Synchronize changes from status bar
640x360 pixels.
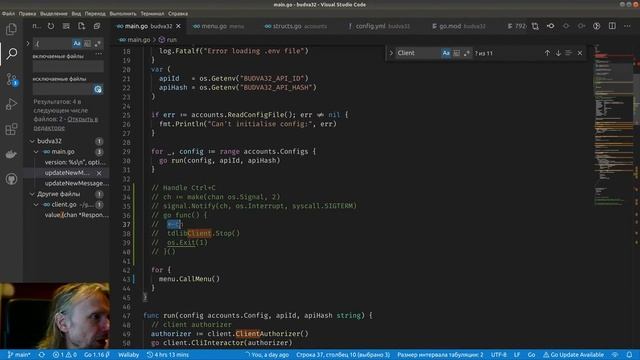(42, 355)
